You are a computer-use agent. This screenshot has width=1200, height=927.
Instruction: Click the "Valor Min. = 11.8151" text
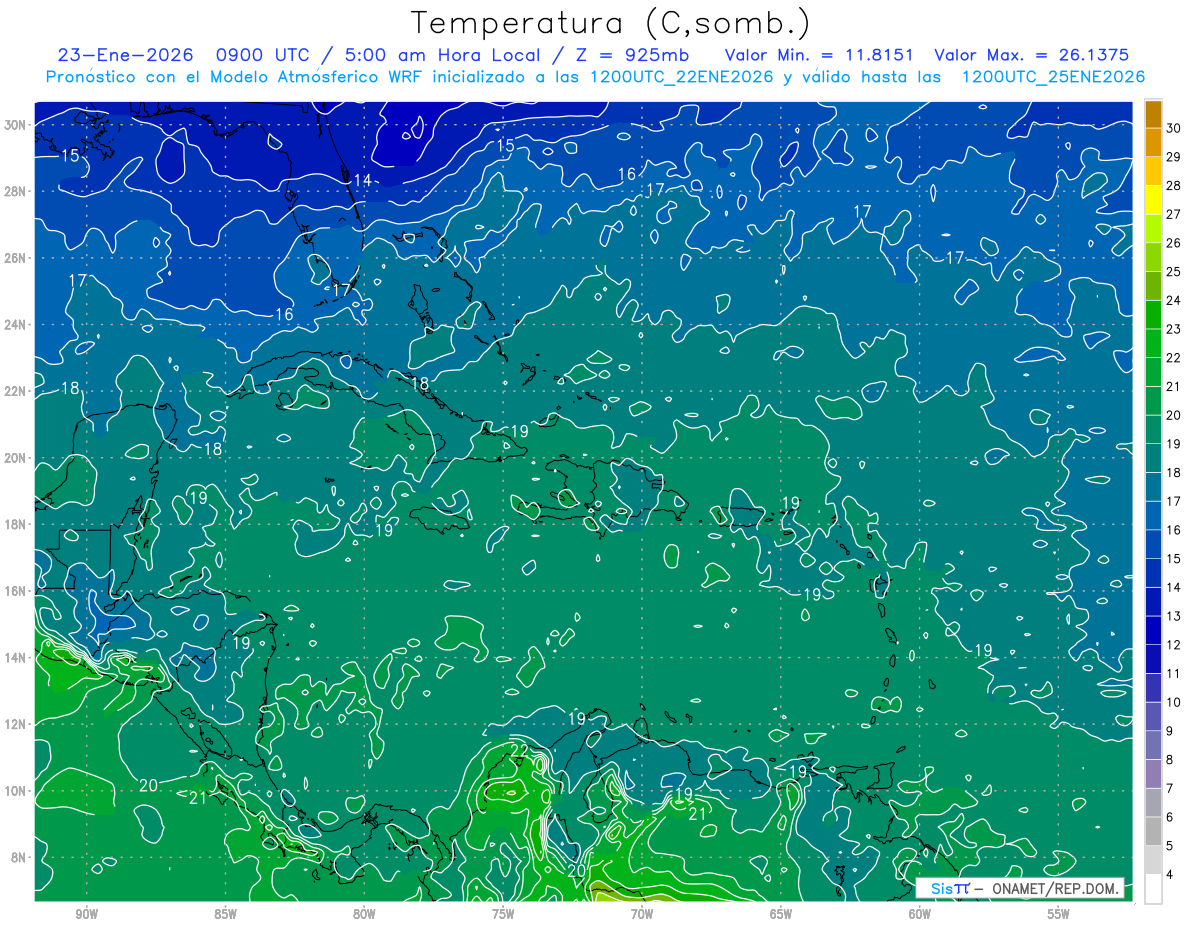pos(817,55)
